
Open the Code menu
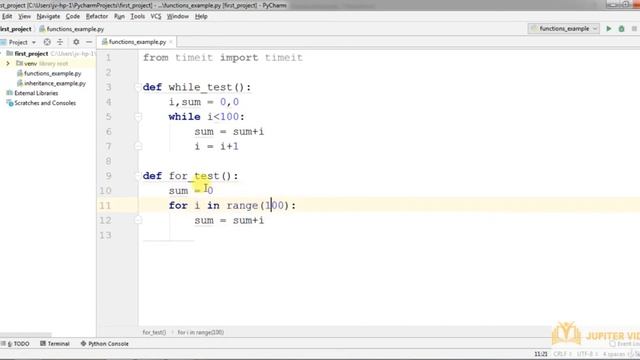[73, 16]
